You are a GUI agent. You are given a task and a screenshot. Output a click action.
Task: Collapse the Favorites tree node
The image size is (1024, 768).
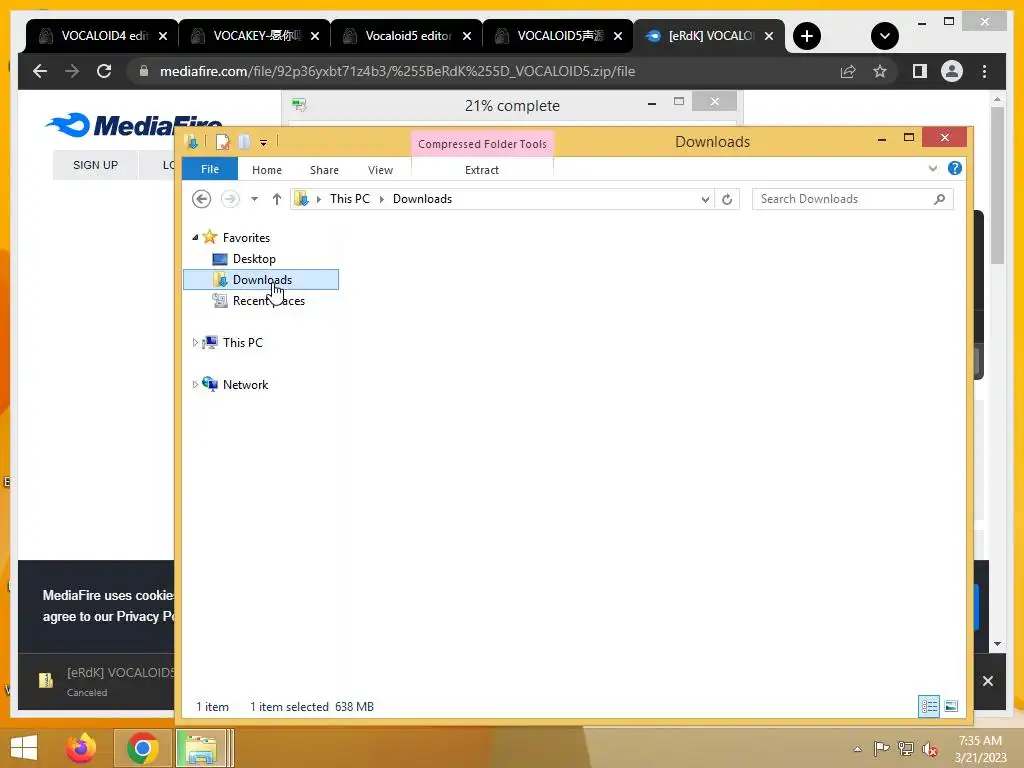[x=195, y=238]
